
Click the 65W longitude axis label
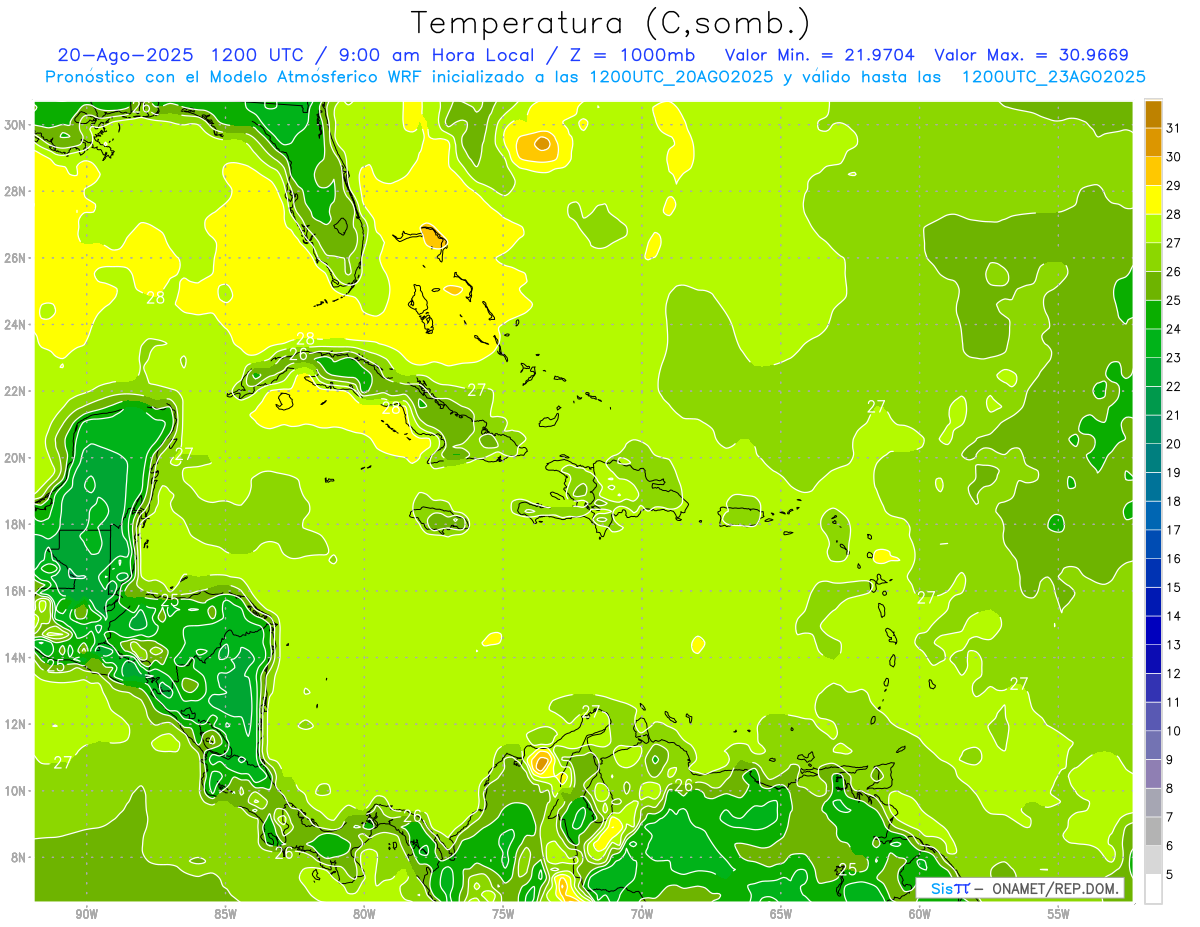click(x=781, y=913)
